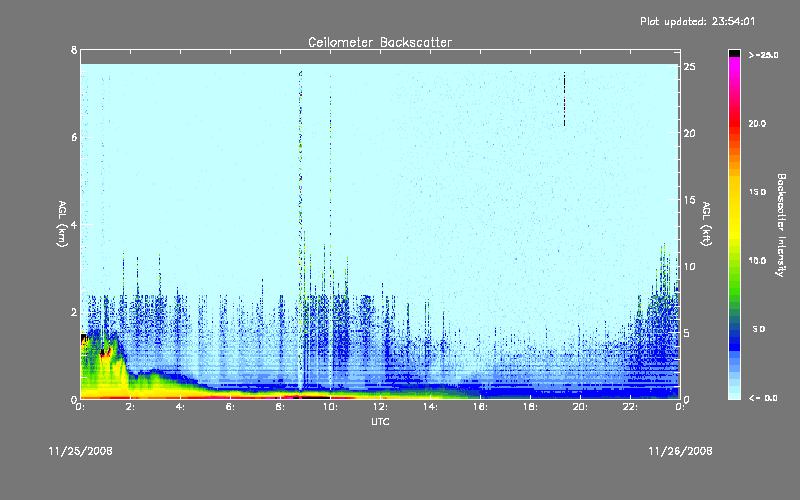Select the 'Plot updated: 23:54:01' timestamp

coord(697,21)
